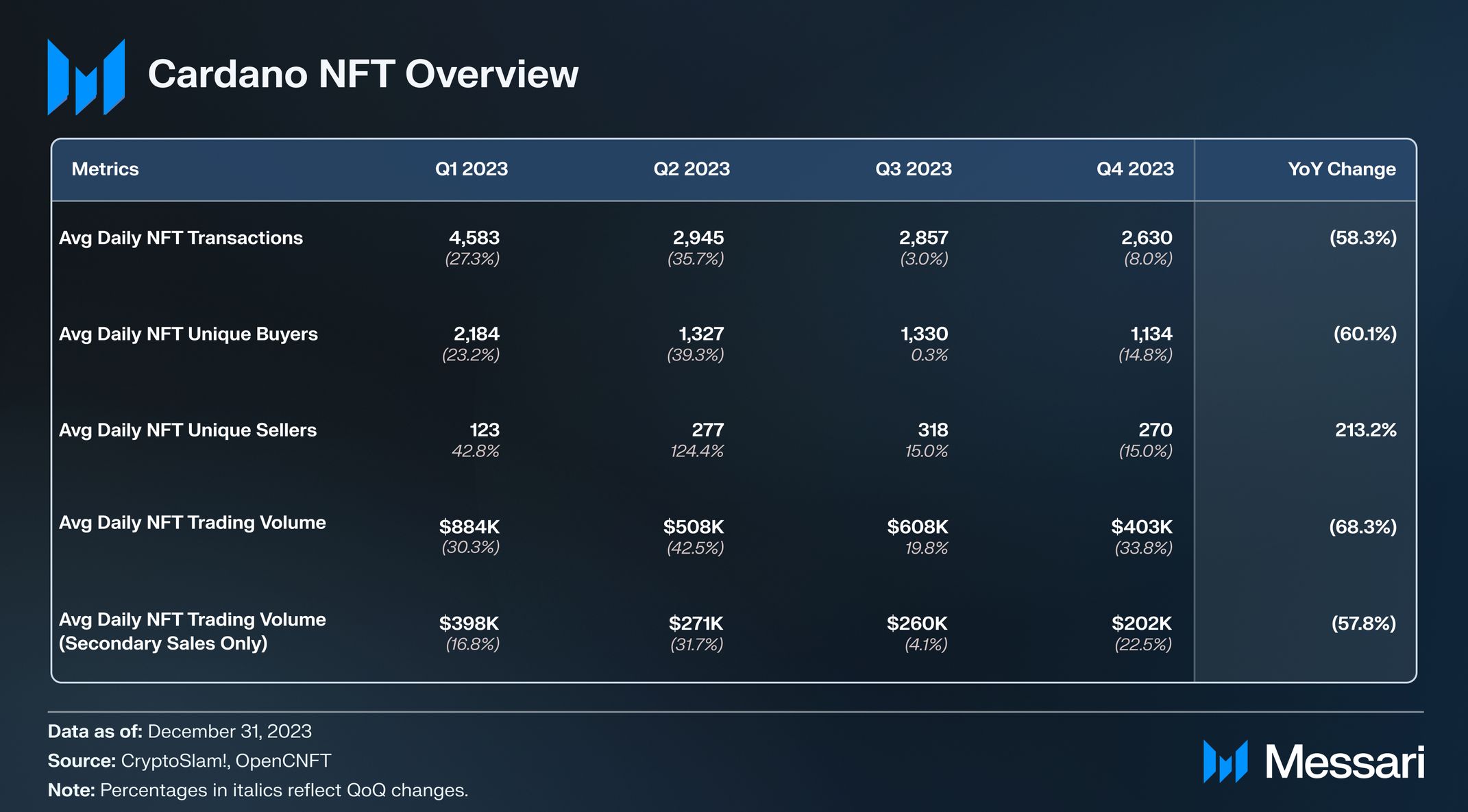Select the Q3 2023 column header
Screen dimensions: 1468x812
tap(913, 169)
